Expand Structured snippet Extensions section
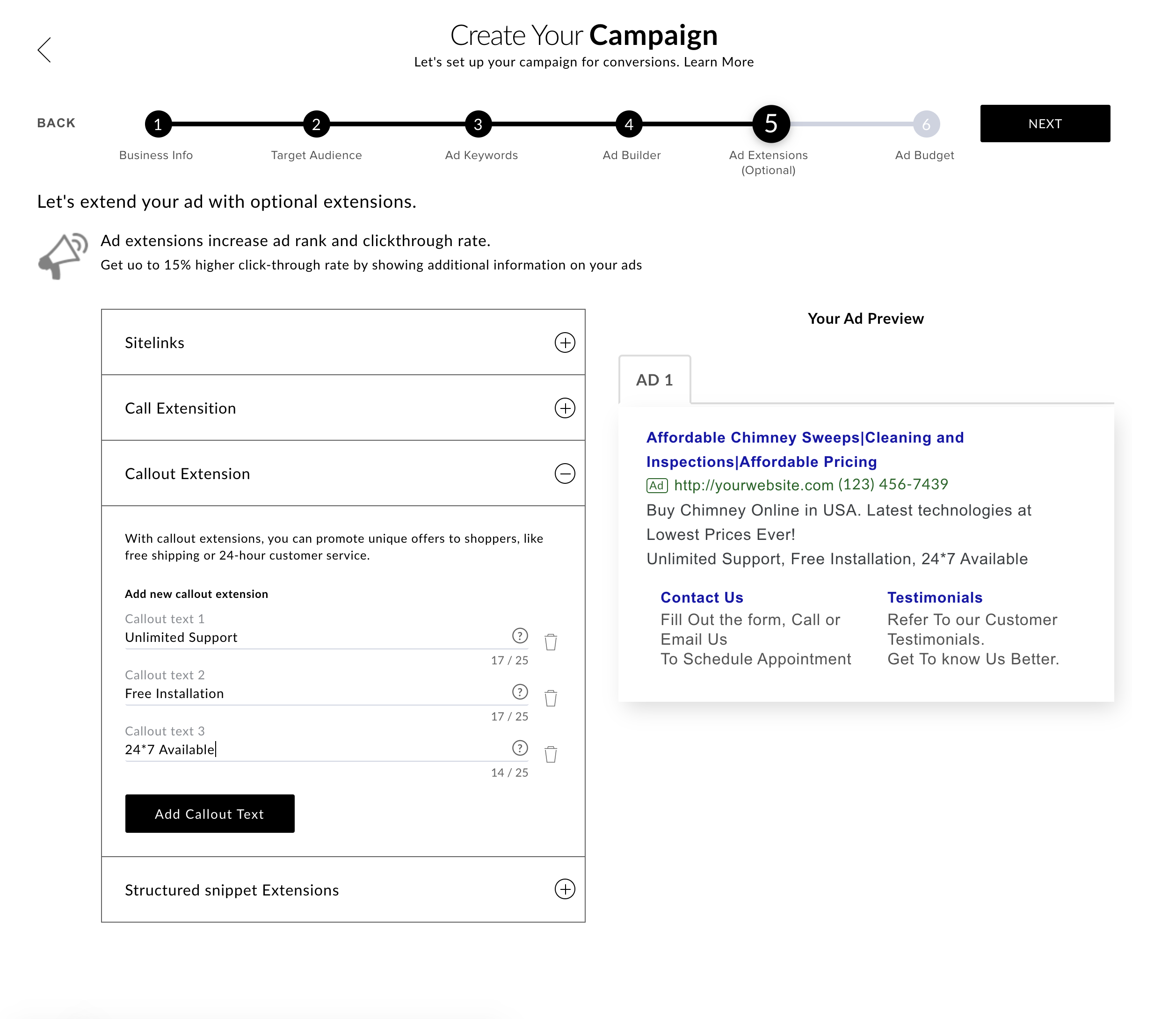Screen dimensions: 1176x1019 pyautogui.click(x=565, y=889)
